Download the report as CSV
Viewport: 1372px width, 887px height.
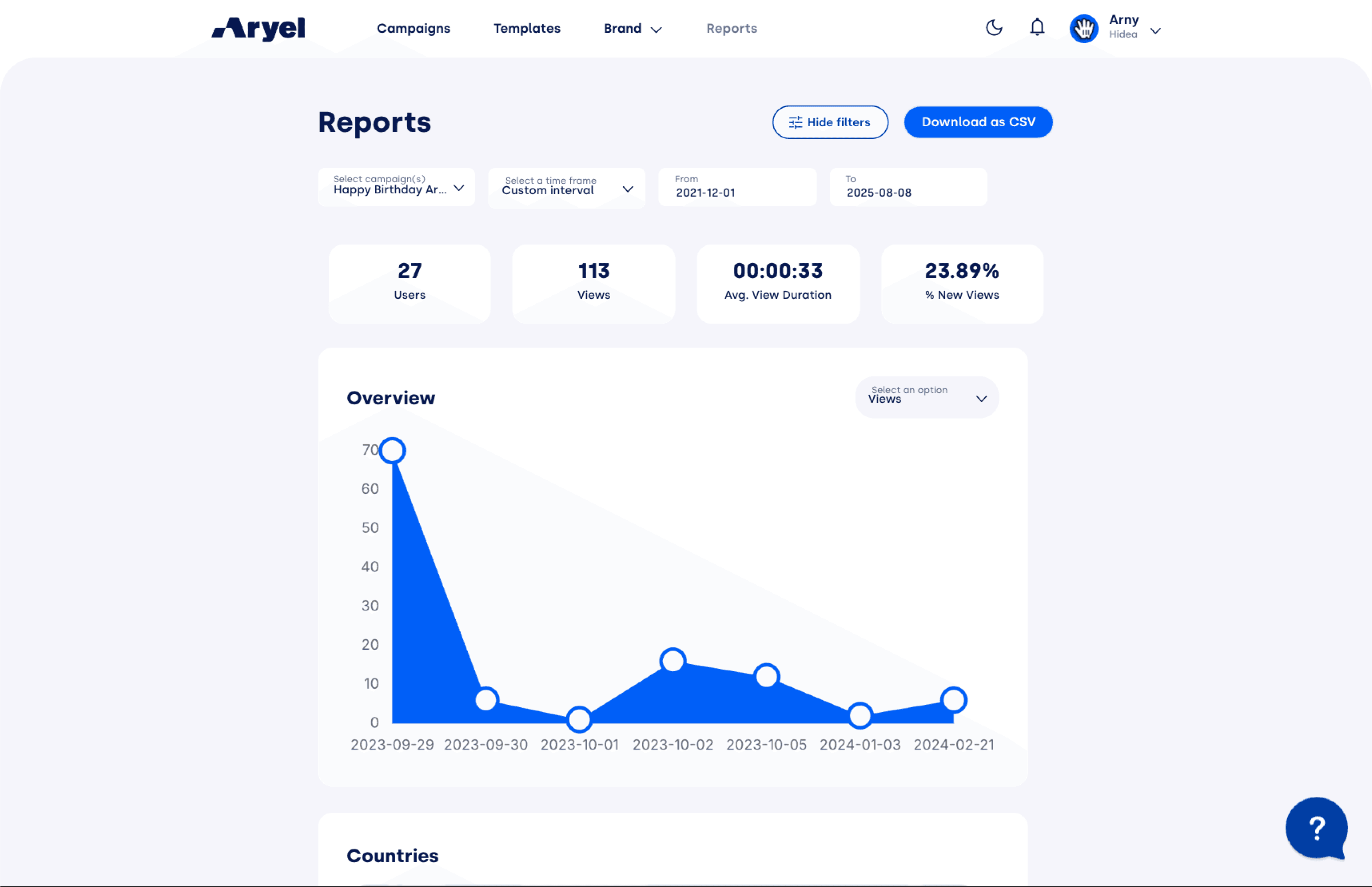coord(978,122)
